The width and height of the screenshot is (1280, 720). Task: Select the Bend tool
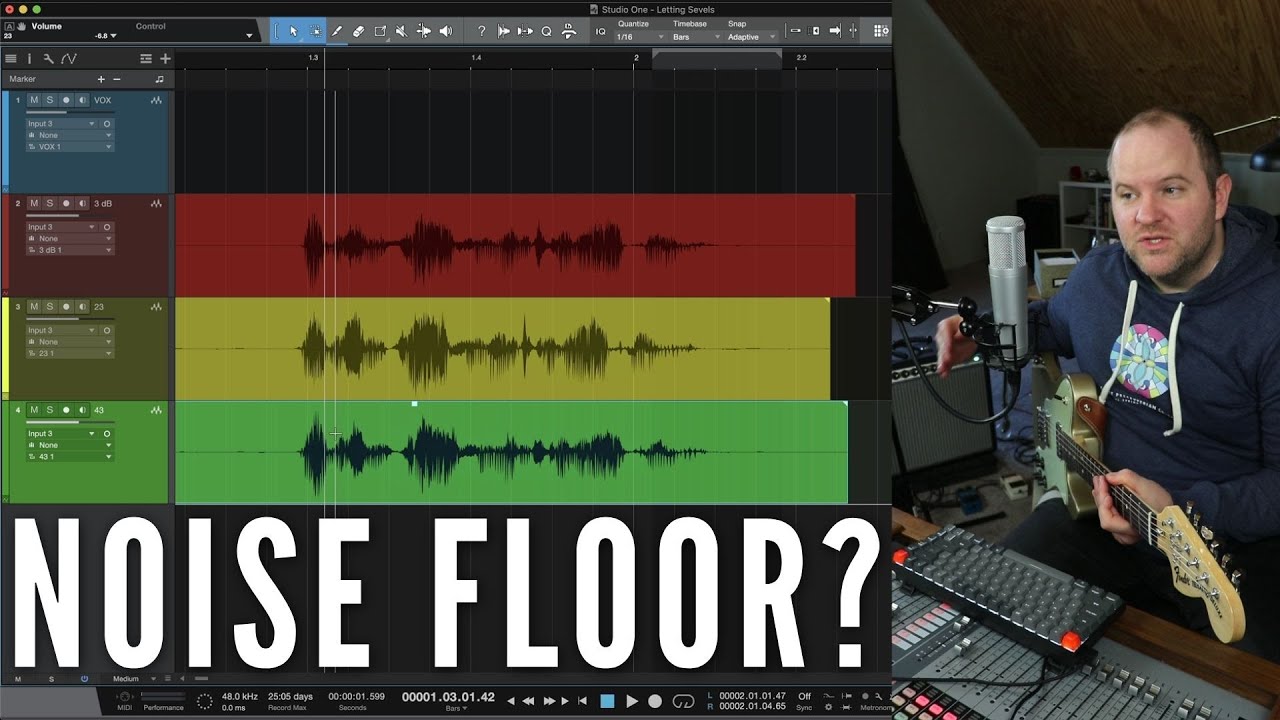click(x=423, y=31)
